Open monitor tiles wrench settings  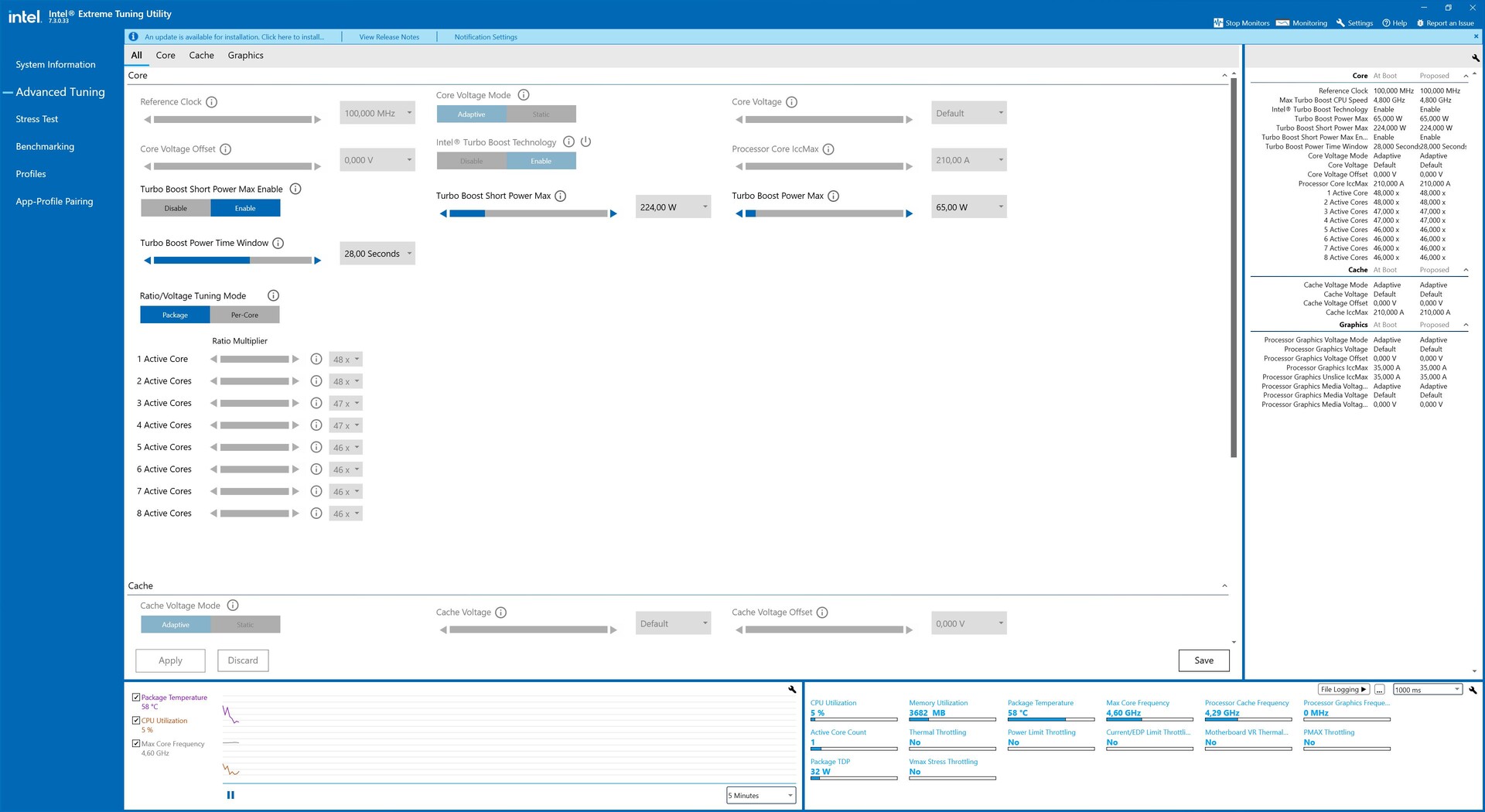tap(1473, 690)
